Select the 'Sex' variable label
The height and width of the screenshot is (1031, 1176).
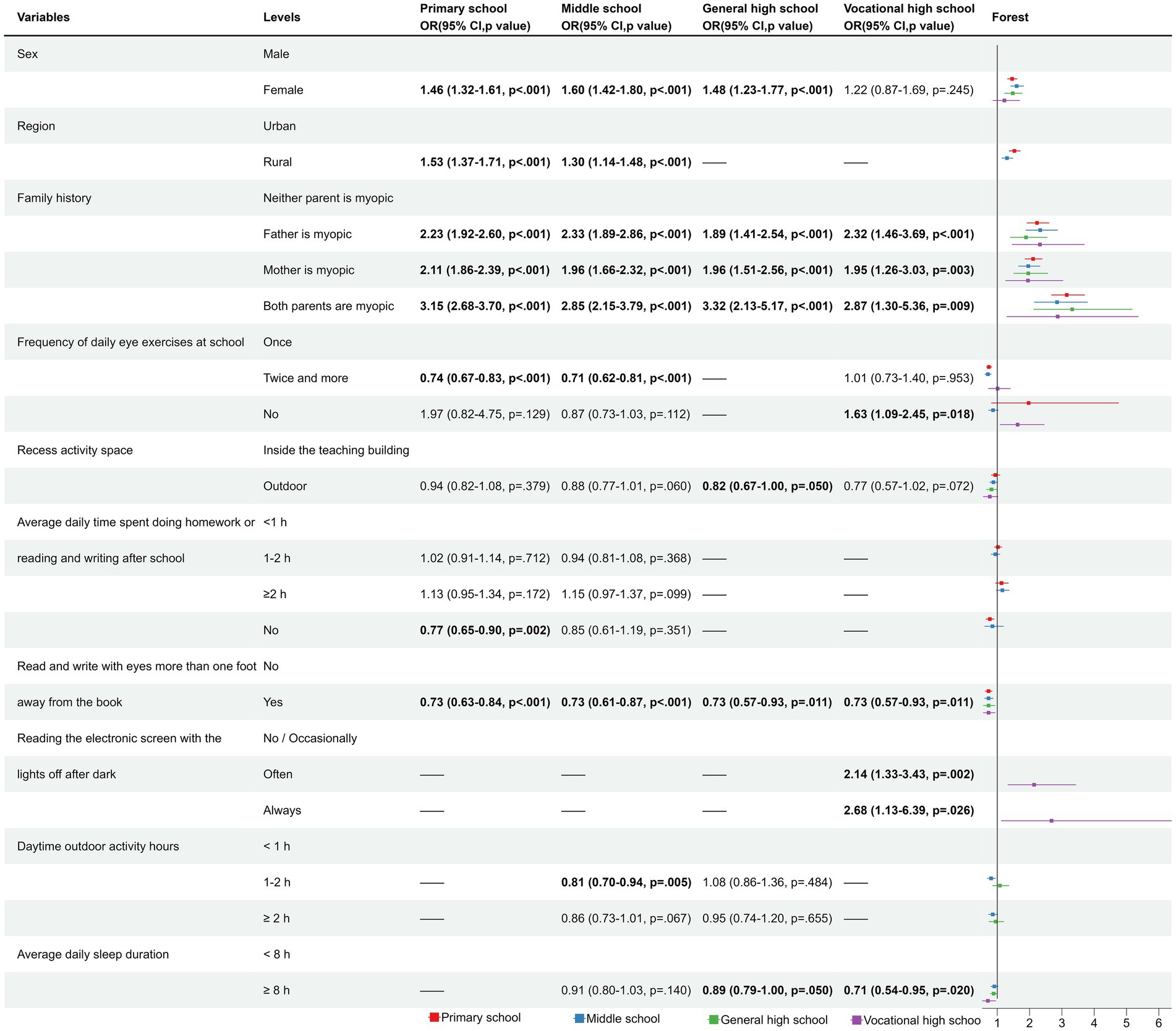[x=27, y=54]
